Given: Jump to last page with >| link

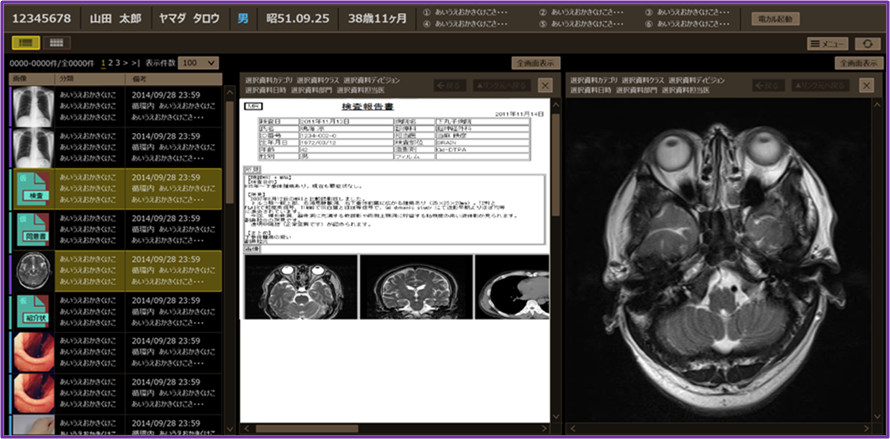Looking at the screenshot, I should (135, 62).
